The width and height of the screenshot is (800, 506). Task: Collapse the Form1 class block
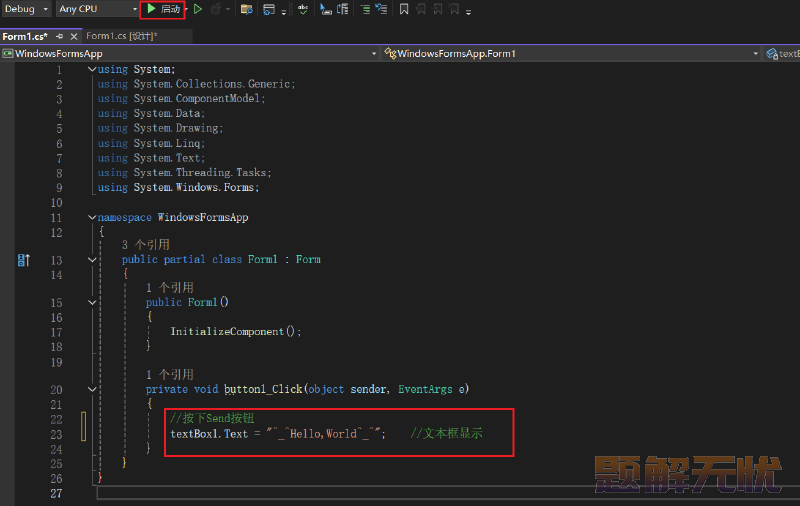92,259
